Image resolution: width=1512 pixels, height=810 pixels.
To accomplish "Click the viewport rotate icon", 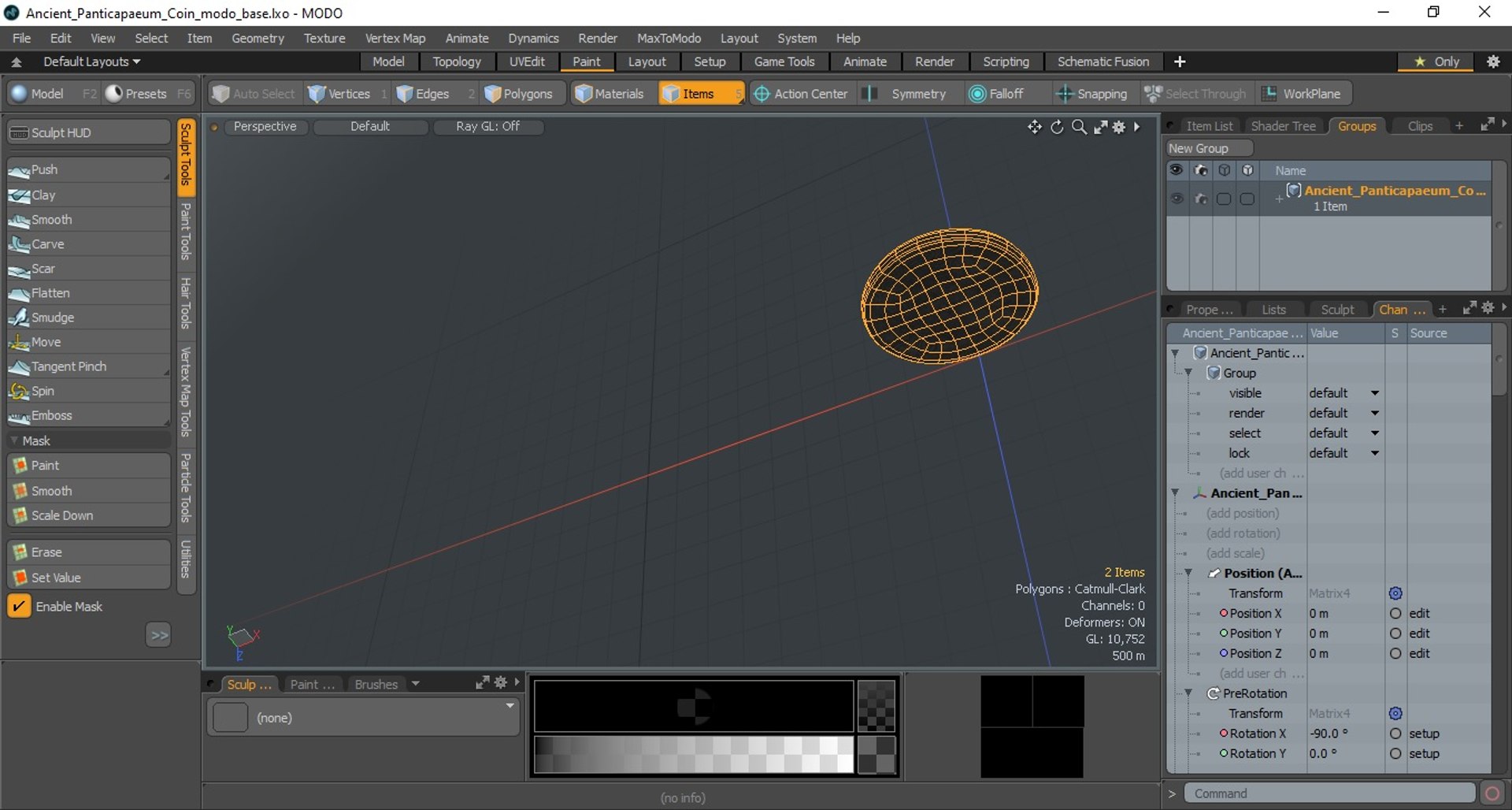I will [x=1057, y=127].
